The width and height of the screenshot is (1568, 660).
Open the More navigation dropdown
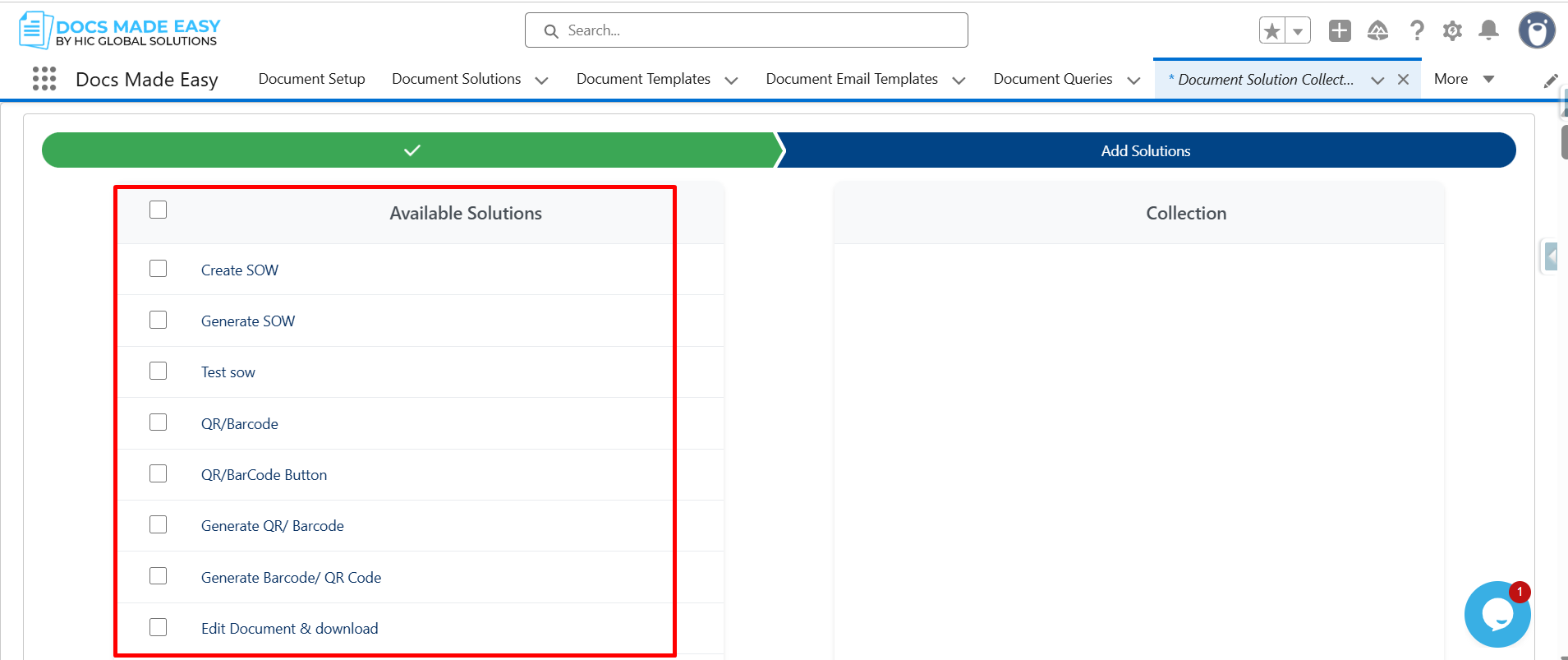coord(1464,79)
